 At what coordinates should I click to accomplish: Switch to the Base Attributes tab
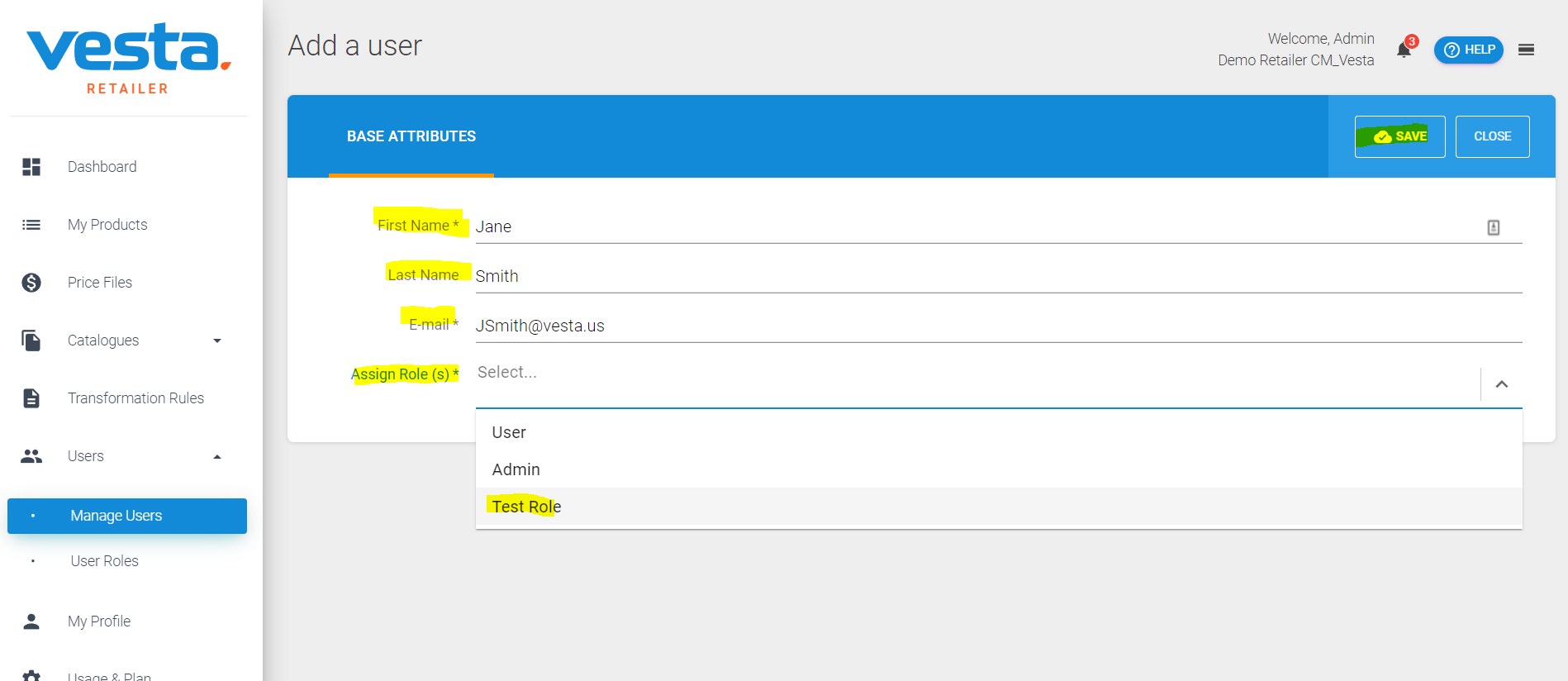pos(411,136)
